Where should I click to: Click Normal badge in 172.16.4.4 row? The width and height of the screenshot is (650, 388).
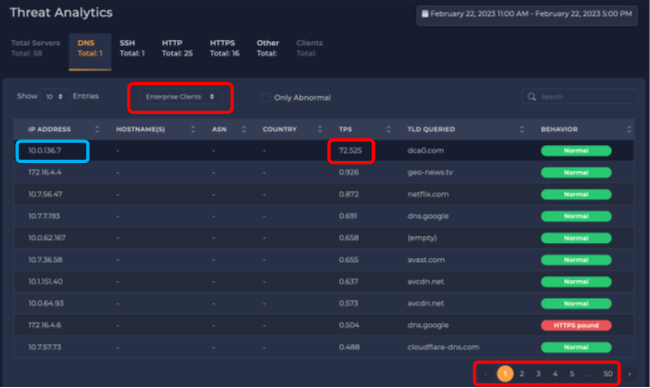(576, 172)
